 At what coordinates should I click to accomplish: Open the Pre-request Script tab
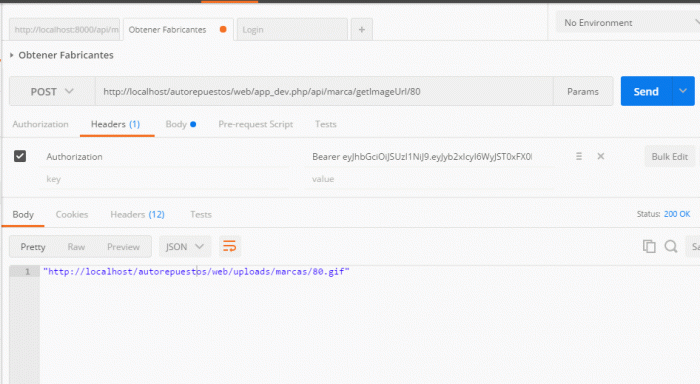coord(255,124)
